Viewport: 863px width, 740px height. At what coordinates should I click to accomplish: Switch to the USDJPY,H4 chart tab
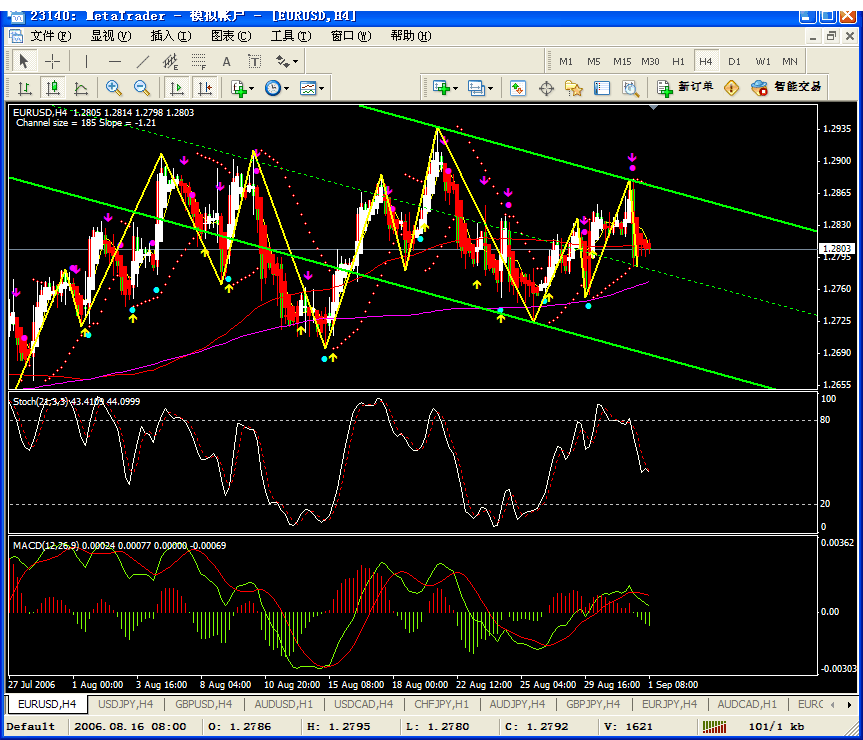click(x=125, y=704)
